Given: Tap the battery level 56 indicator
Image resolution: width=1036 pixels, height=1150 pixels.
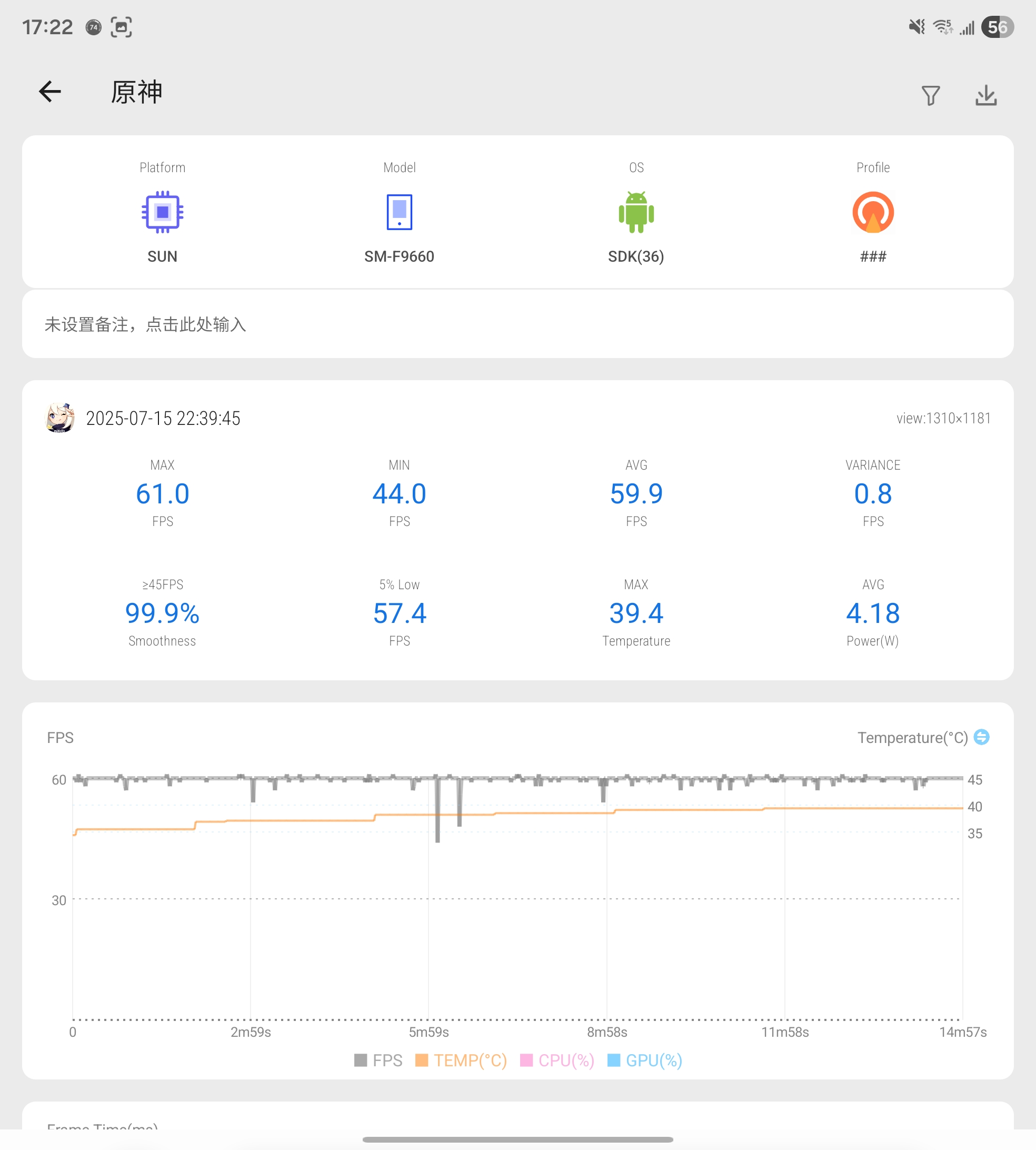Looking at the screenshot, I should tap(997, 27).
